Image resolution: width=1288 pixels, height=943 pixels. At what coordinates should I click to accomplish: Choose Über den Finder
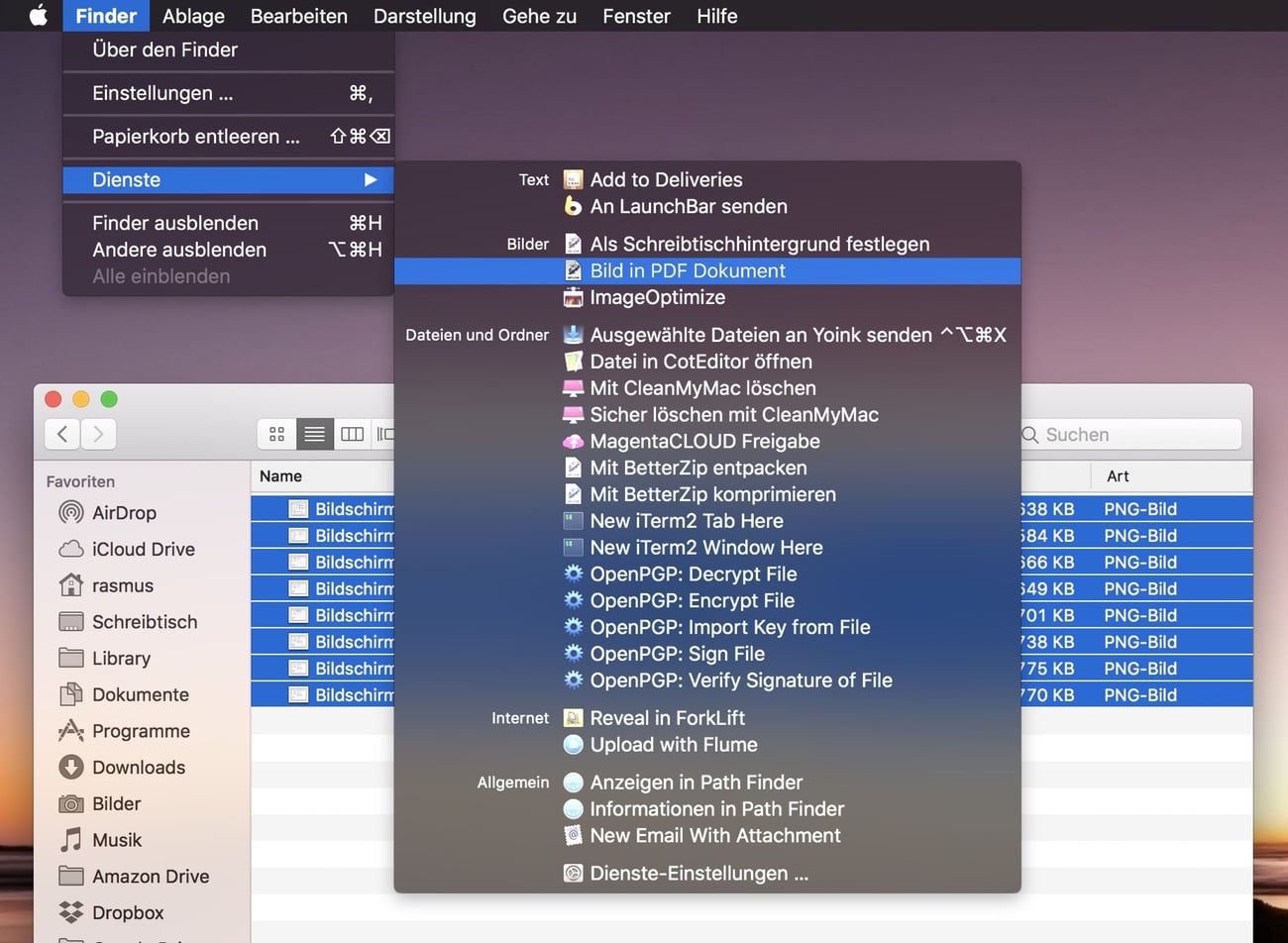tap(228, 50)
